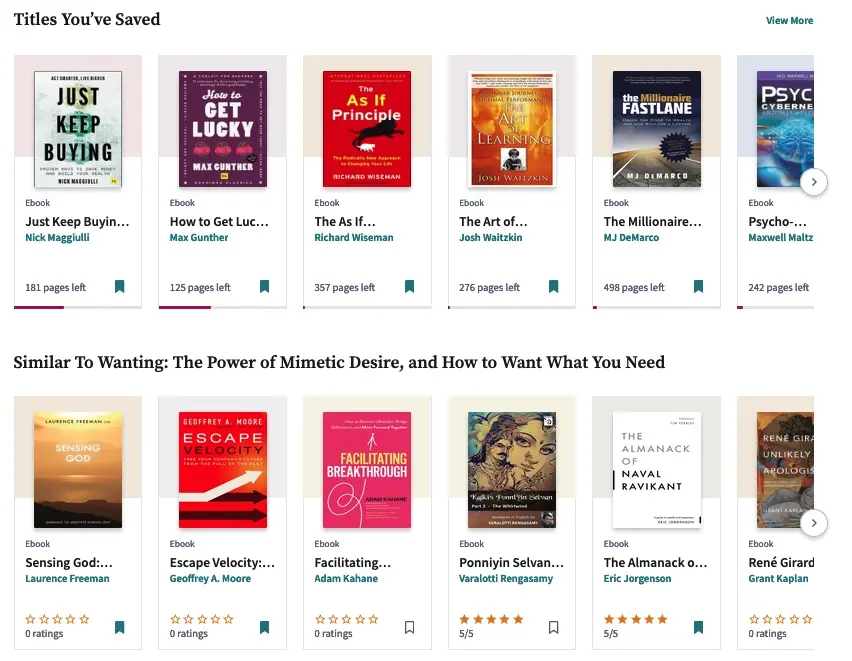Open author Nick Maggiulli's page
852x661 pixels.
click(61, 238)
